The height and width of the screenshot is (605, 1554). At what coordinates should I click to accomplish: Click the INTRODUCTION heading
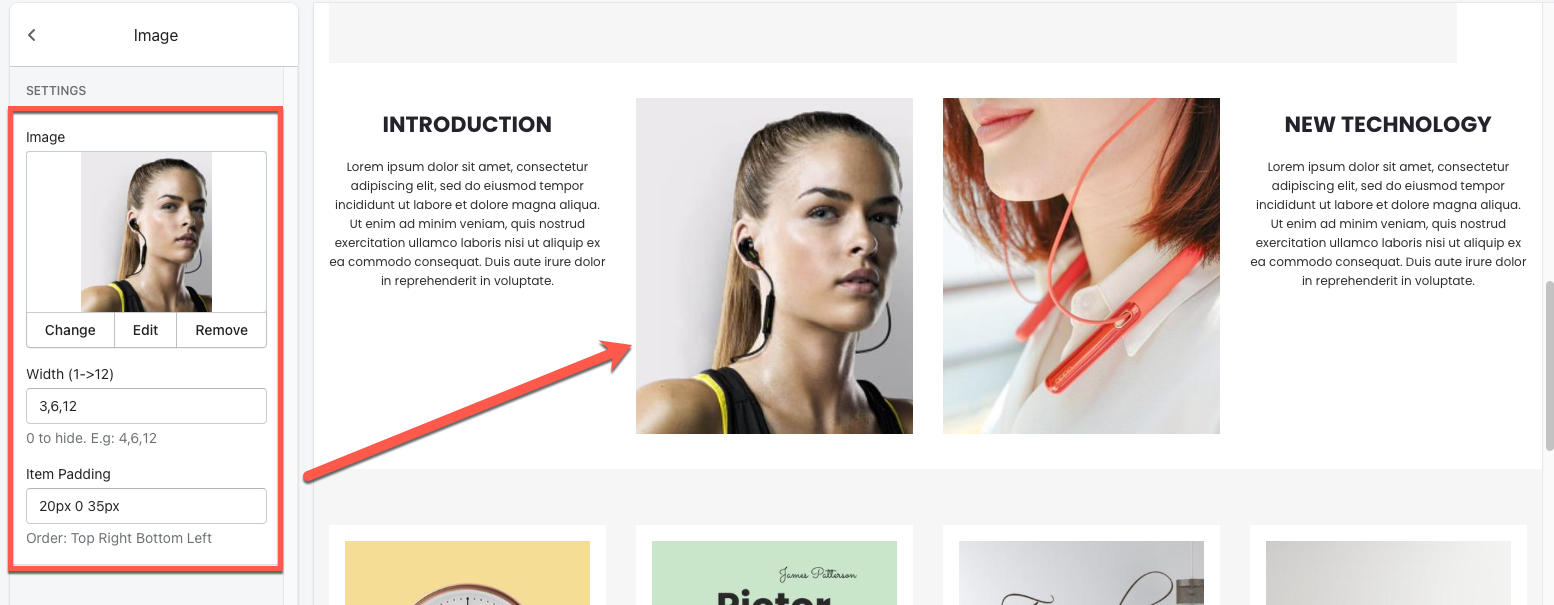(467, 124)
